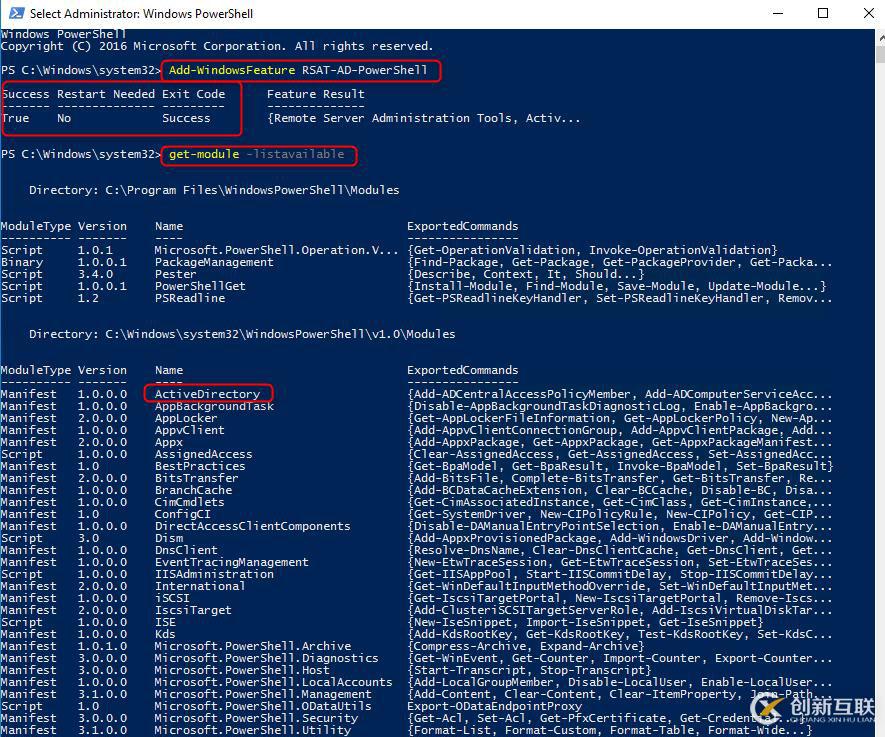Select the Appx module name

(x=168, y=442)
